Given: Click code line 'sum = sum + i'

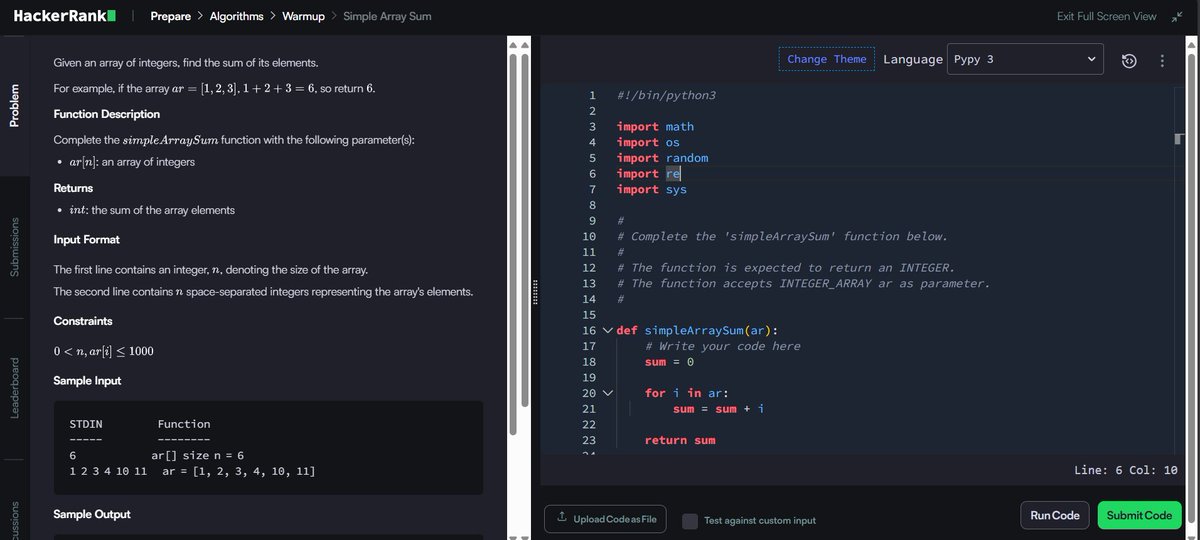Looking at the screenshot, I should pos(718,409).
